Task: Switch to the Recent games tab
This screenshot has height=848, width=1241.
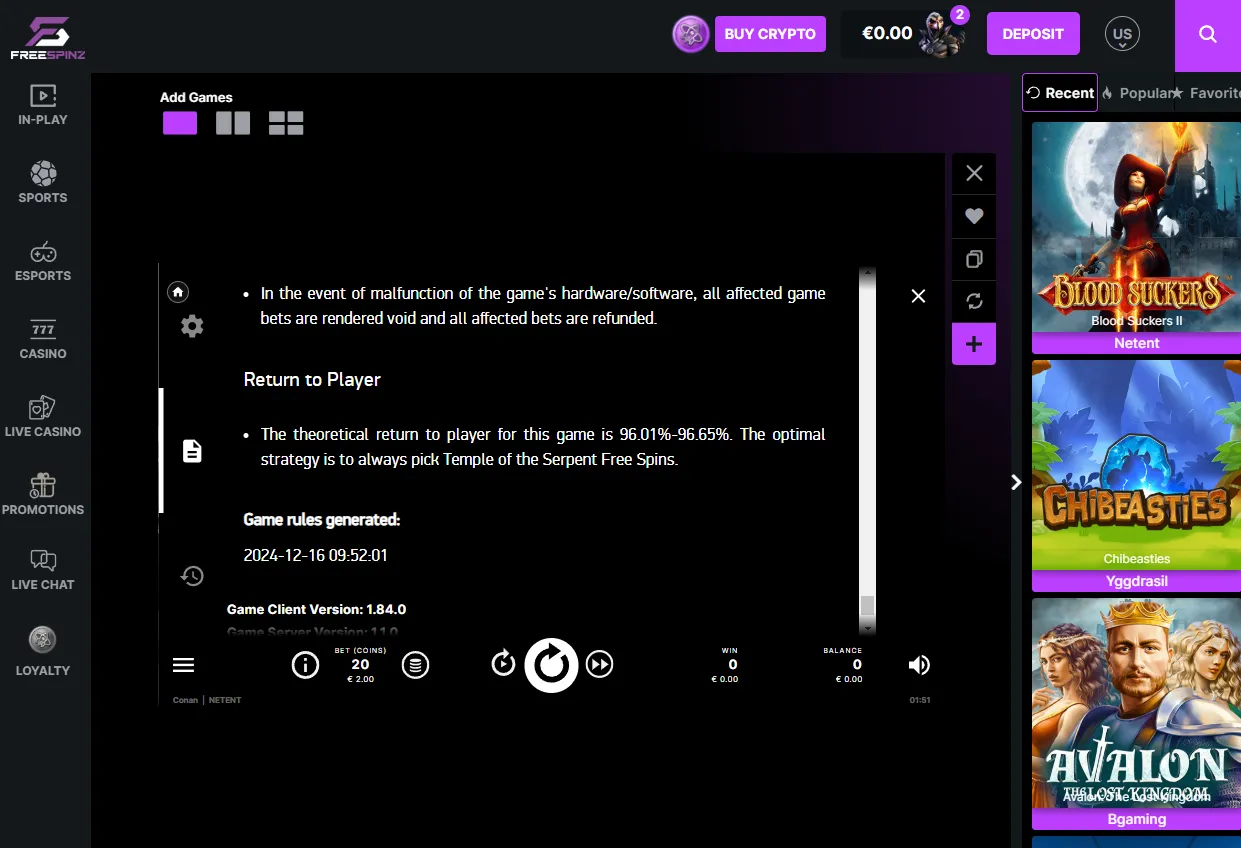Action: (x=1060, y=93)
